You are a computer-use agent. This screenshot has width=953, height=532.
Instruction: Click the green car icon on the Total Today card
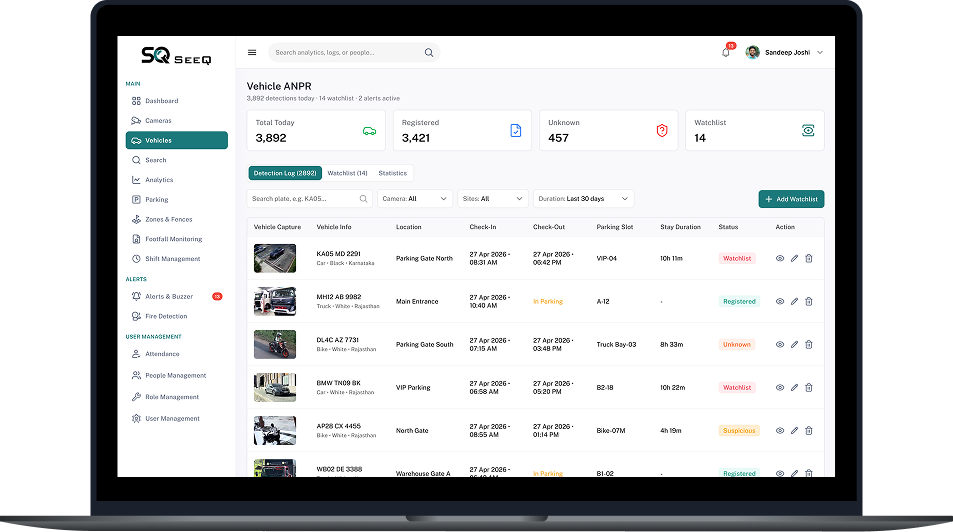click(370, 131)
